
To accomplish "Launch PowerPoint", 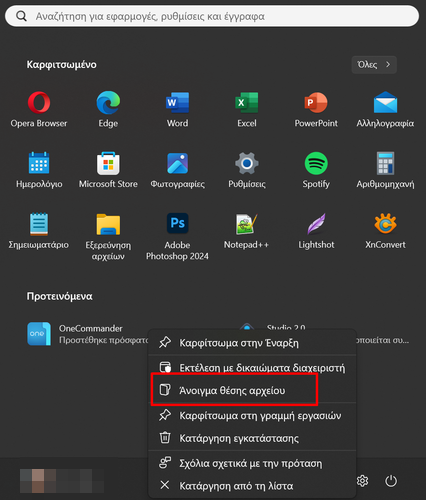I will [x=316, y=109].
